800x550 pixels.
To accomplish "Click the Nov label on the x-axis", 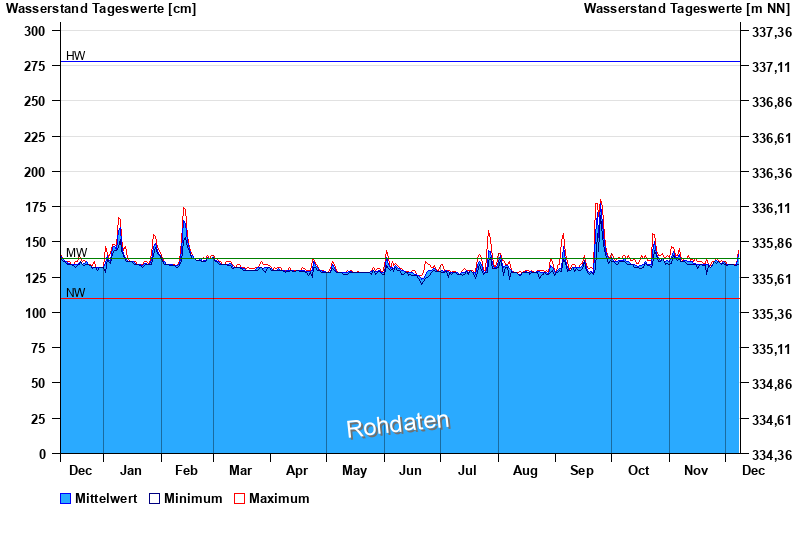I will click(696, 470).
